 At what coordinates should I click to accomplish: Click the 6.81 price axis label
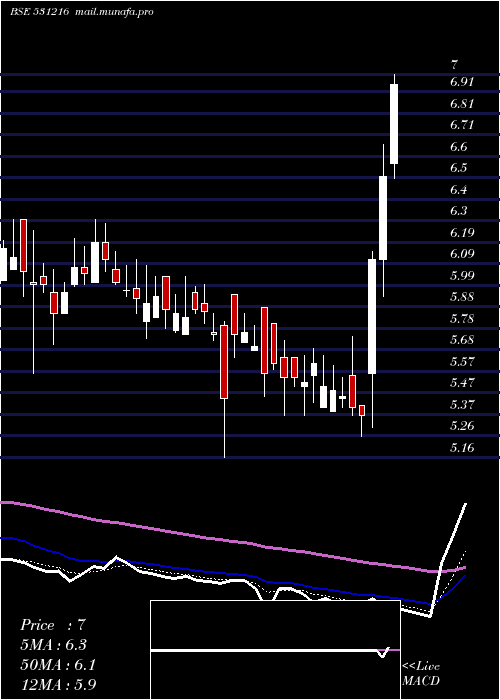[462, 104]
